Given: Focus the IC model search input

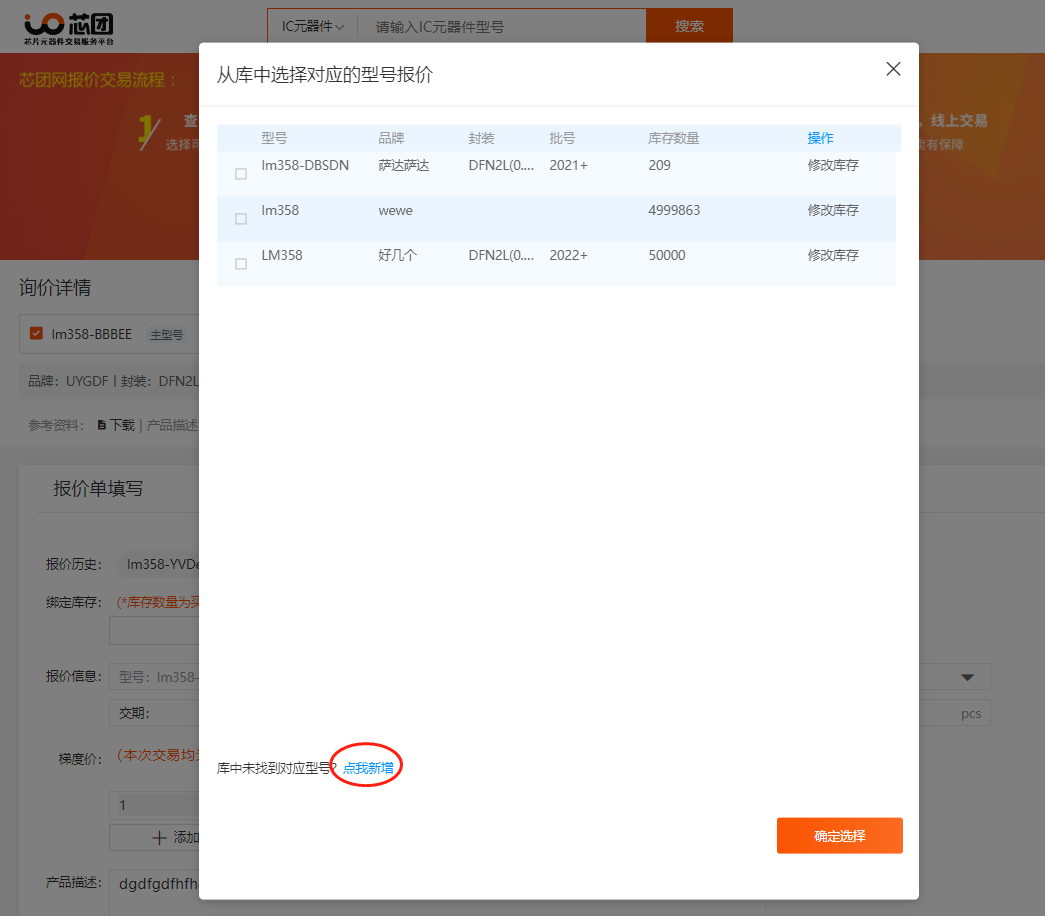Looking at the screenshot, I should tap(502, 27).
